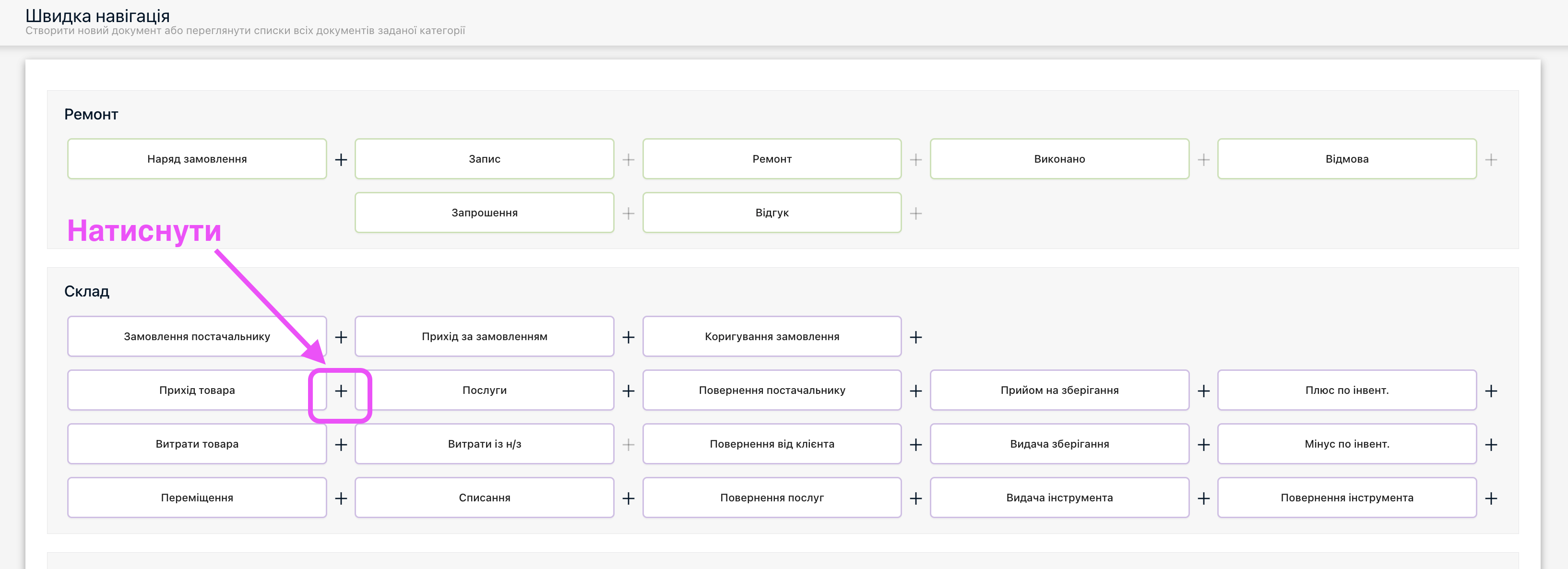Click the Мінус по інвент. button
This screenshot has width=1568, height=569.
(x=1346, y=444)
